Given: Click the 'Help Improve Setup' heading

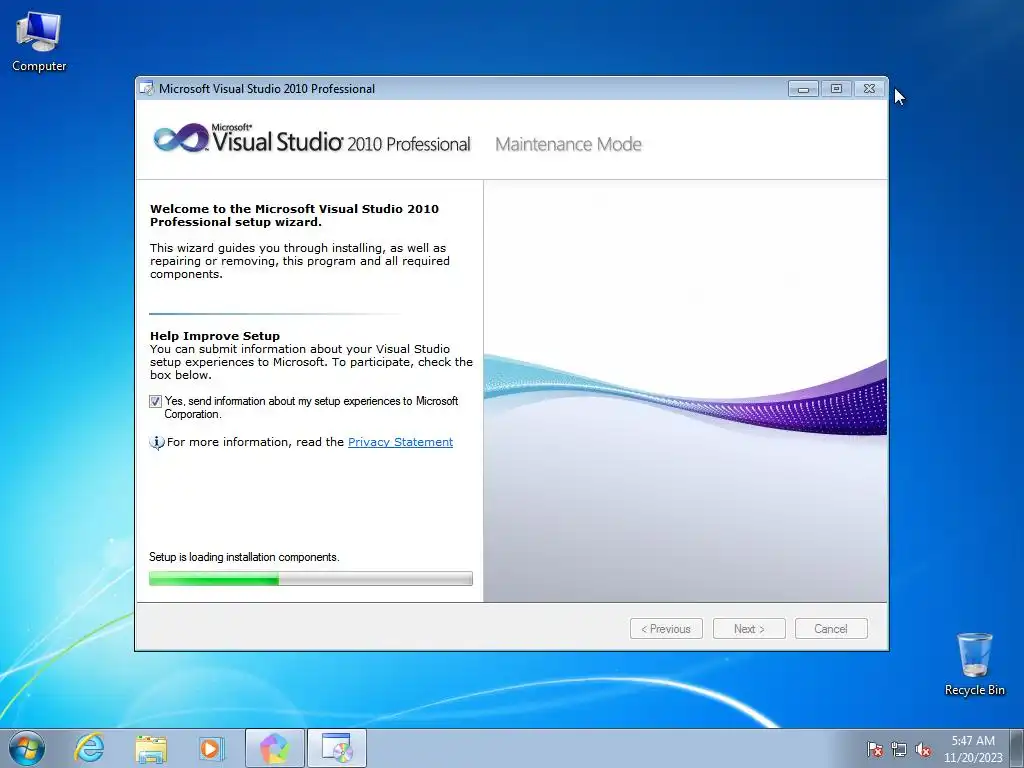Looking at the screenshot, I should click(x=215, y=336).
